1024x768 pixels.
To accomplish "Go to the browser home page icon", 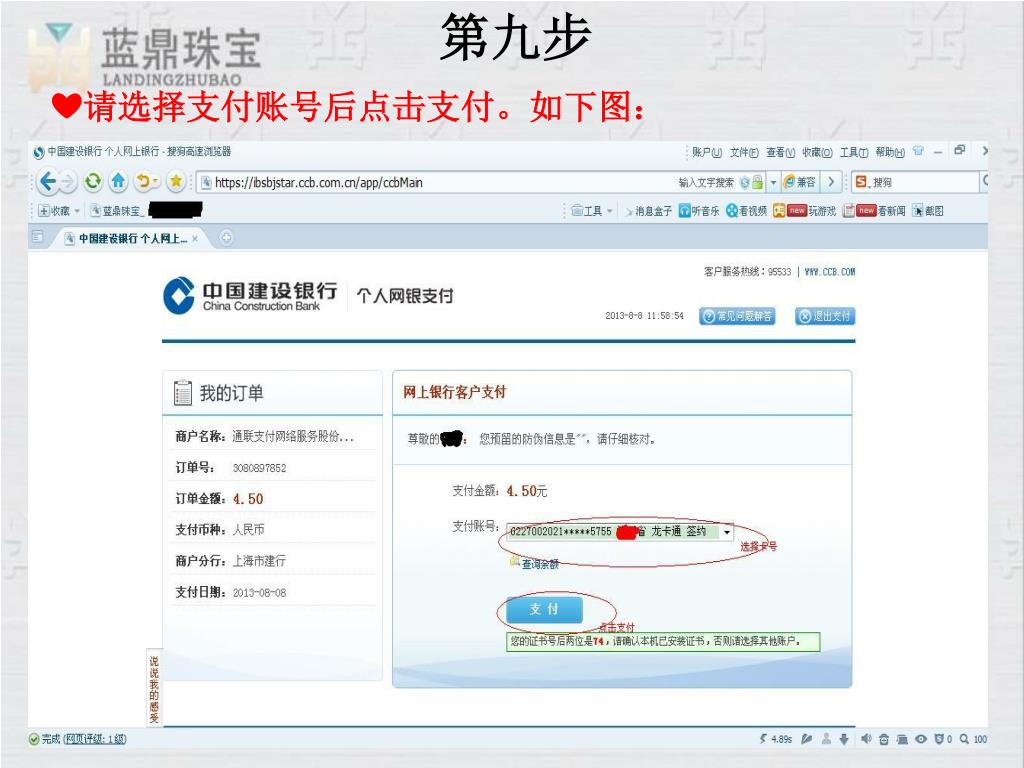I will tap(118, 181).
